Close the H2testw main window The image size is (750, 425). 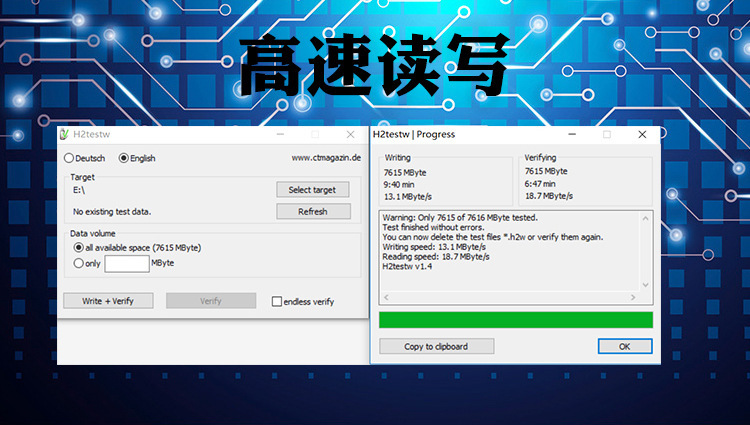(351, 135)
